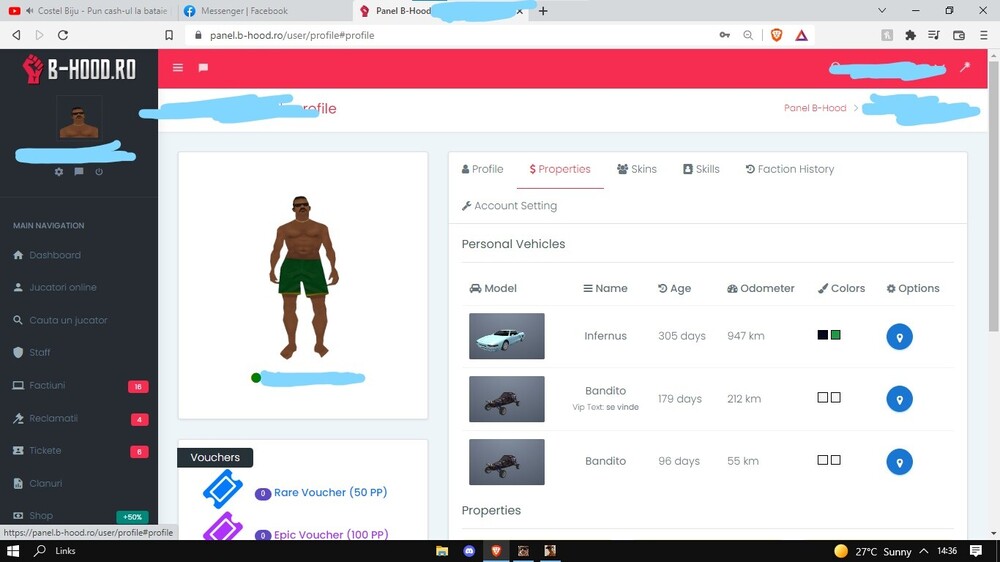Image resolution: width=1000 pixels, height=562 pixels.
Task: Reload the page
Action: [x=62, y=35]
